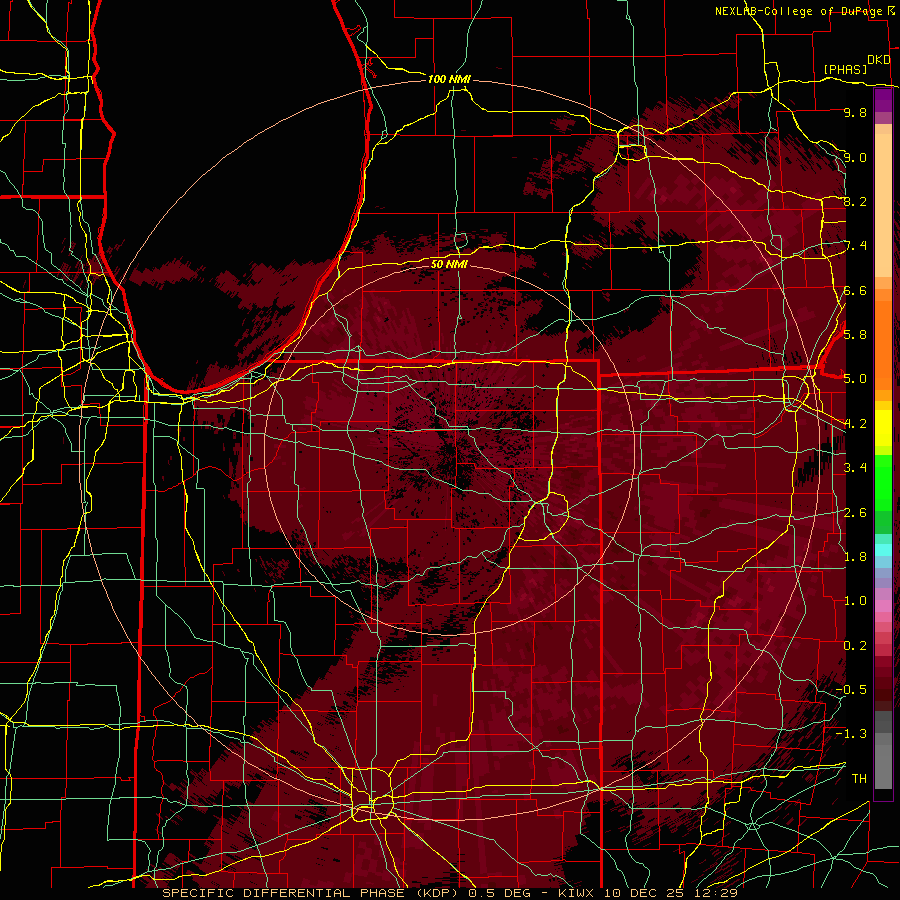The image size is (900, 900).
Task: Click the yellow segment of the color bar
Action: pos(883,428)
